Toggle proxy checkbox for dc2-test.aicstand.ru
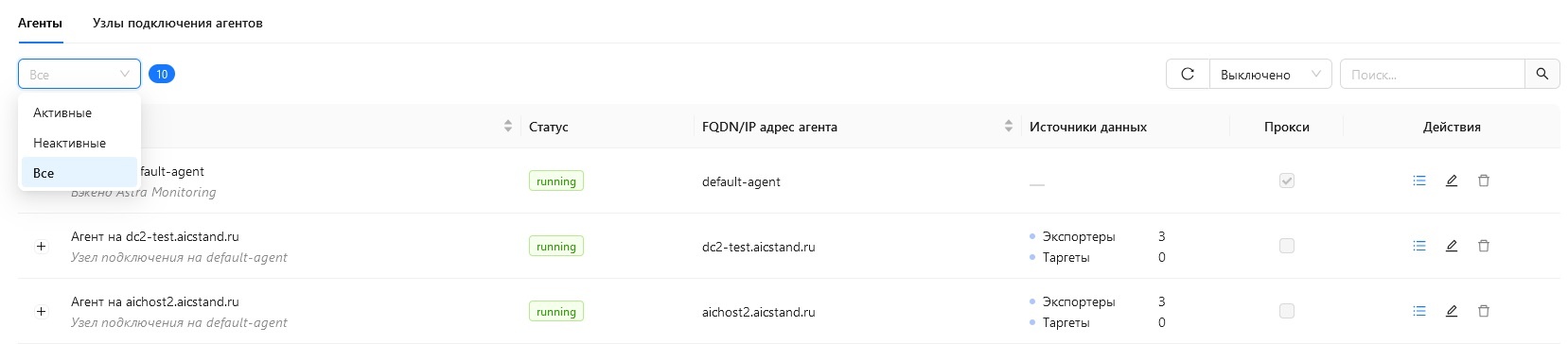The image size is (1568, 344). pos(1287,246)
